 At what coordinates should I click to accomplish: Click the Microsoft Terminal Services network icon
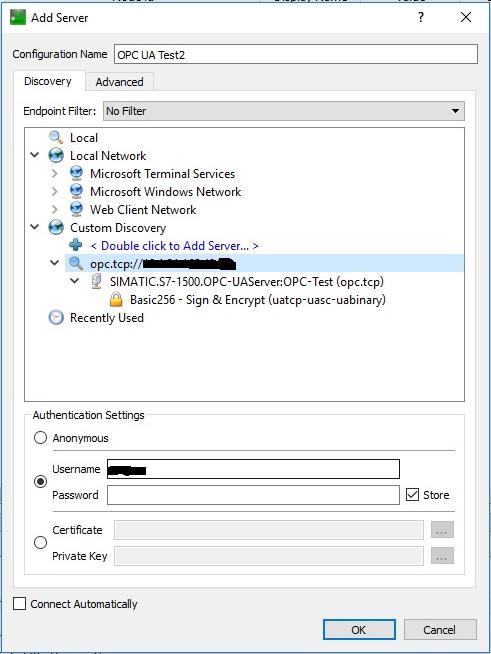pos(76,174)
